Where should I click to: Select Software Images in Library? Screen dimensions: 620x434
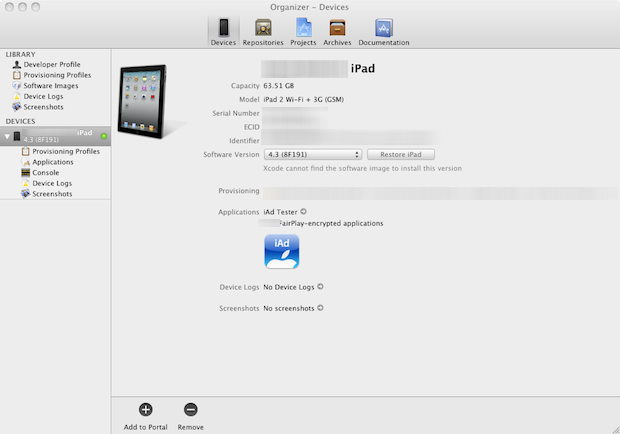click(50, 85)
